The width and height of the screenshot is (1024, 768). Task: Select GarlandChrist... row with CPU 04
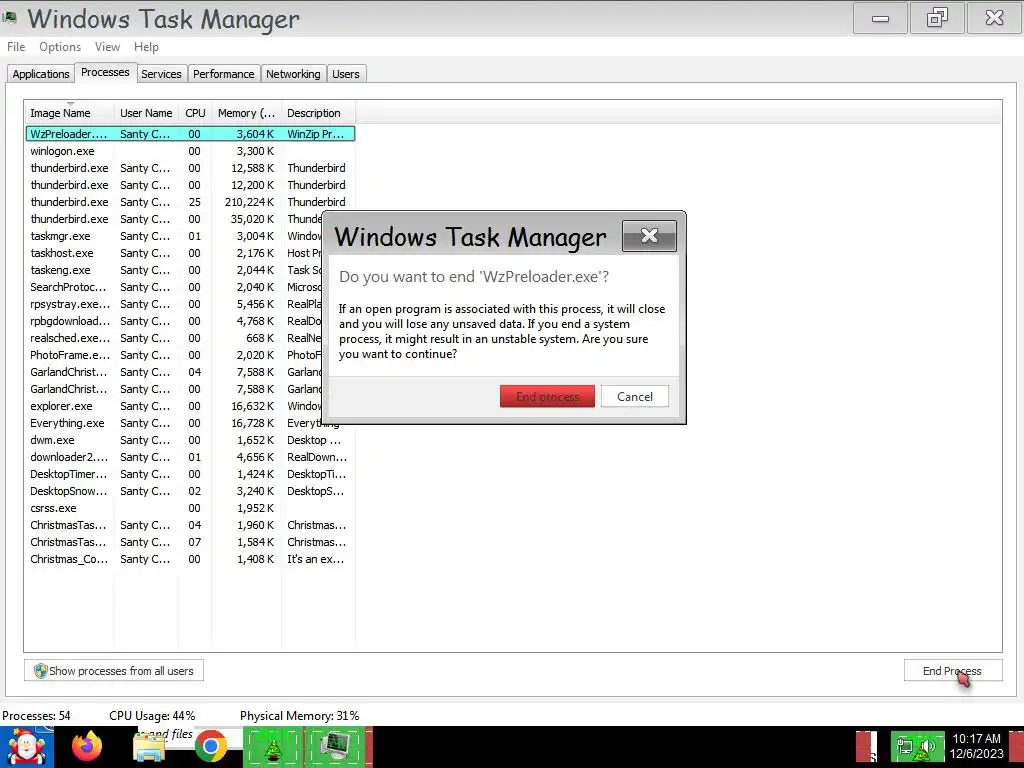click(174, 372)
